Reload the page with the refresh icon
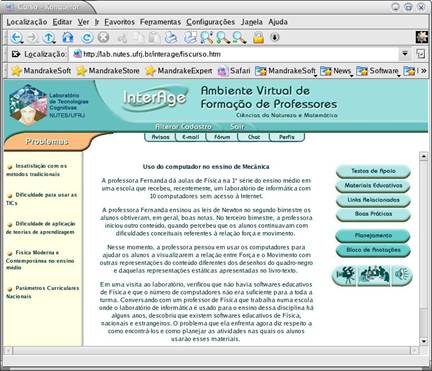This screenshot has width=432, height=371. point(87,37)
